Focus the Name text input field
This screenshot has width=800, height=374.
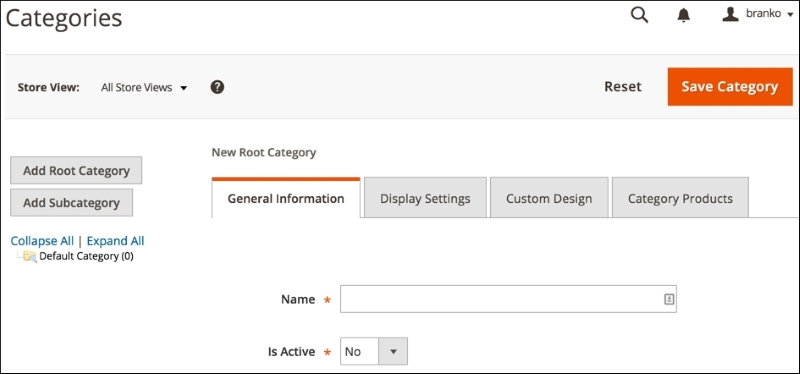508,299
